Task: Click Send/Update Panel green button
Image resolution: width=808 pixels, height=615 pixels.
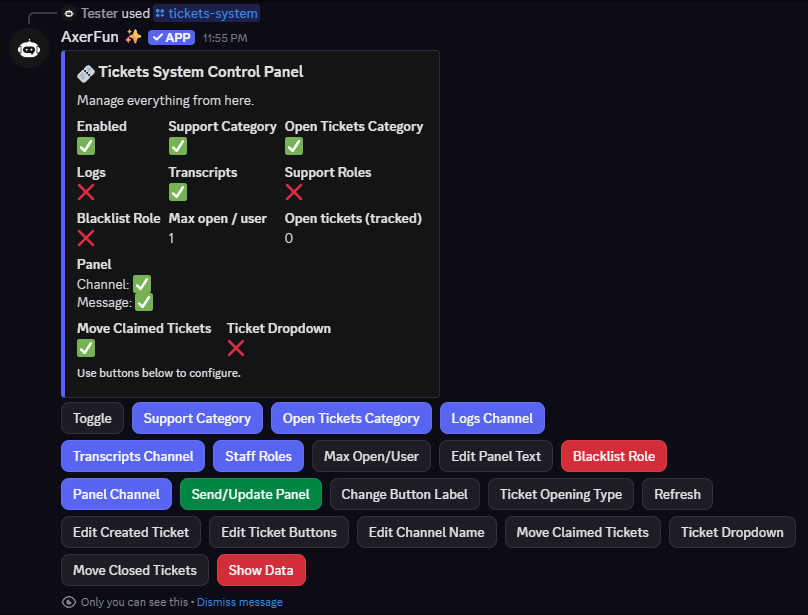Action: pos(251,494)
